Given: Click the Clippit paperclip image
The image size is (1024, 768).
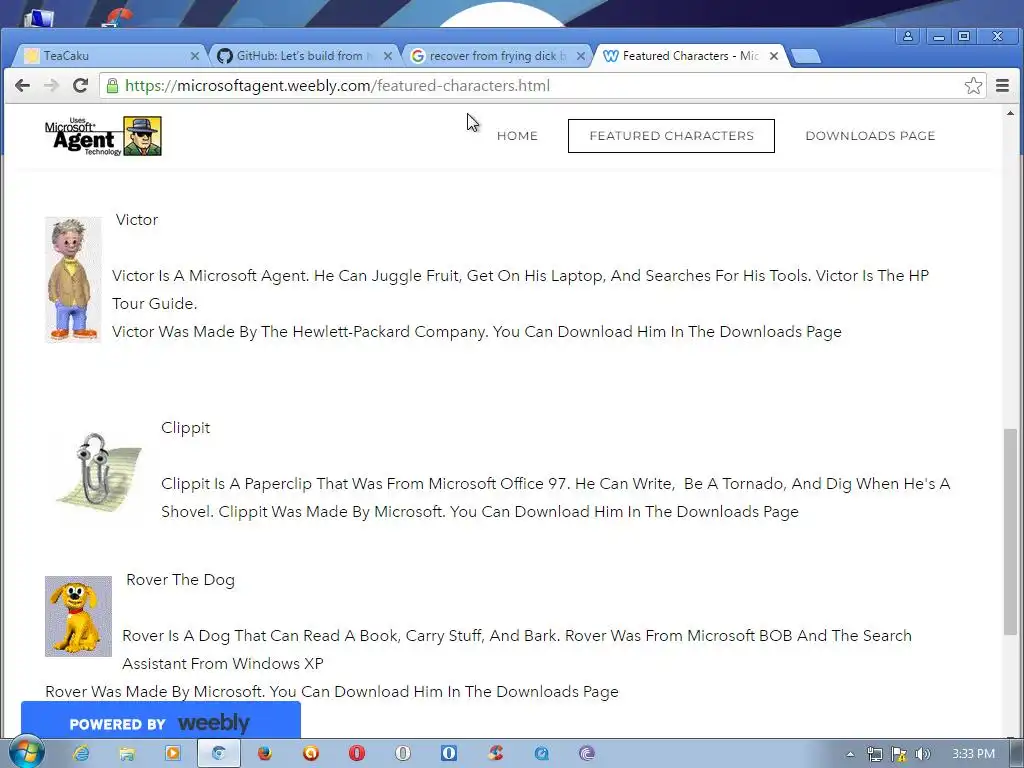Looking at the screenshot, I should (x=99, y=470).
